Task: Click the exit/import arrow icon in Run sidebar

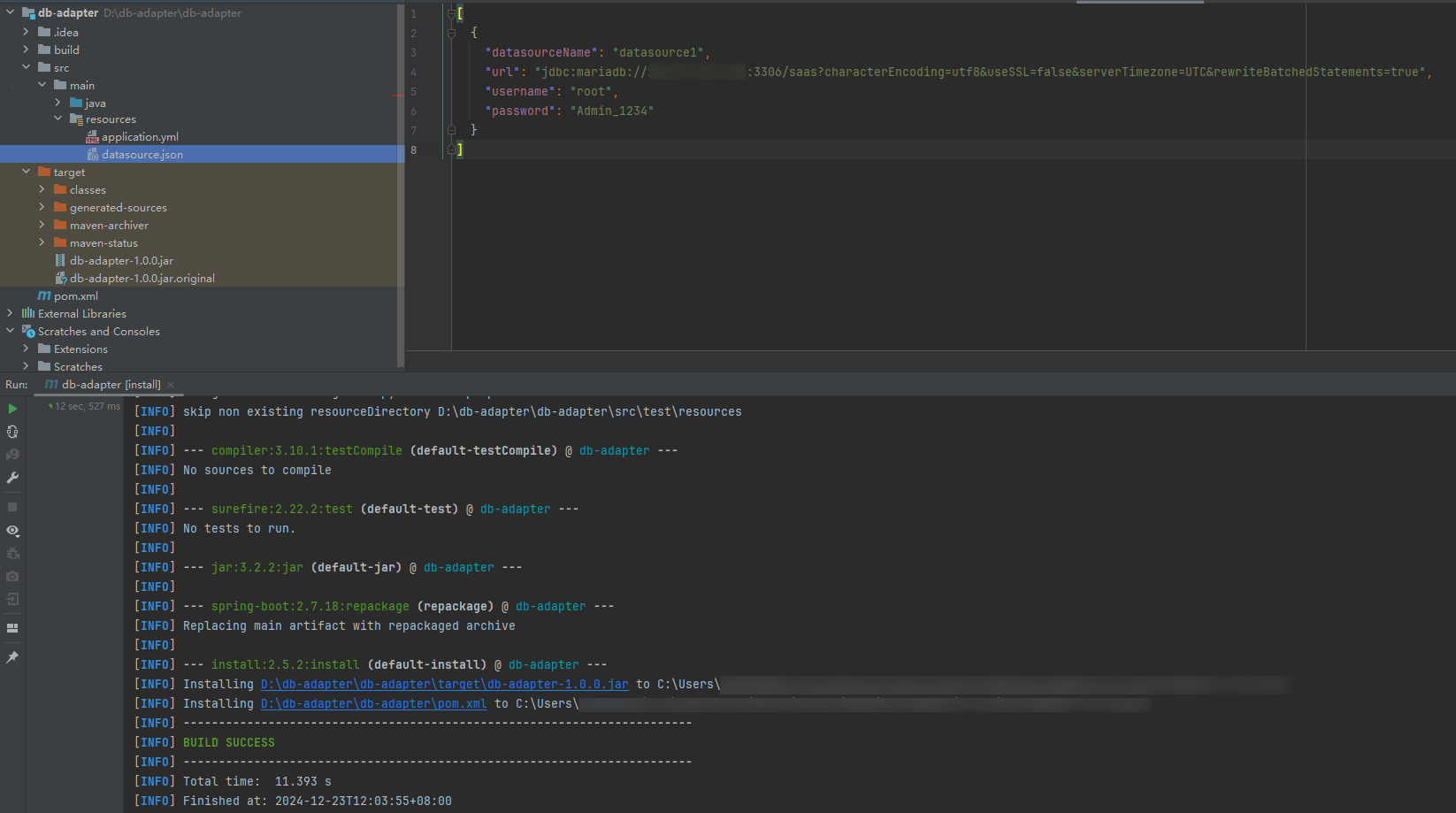Action: (12, 599)
